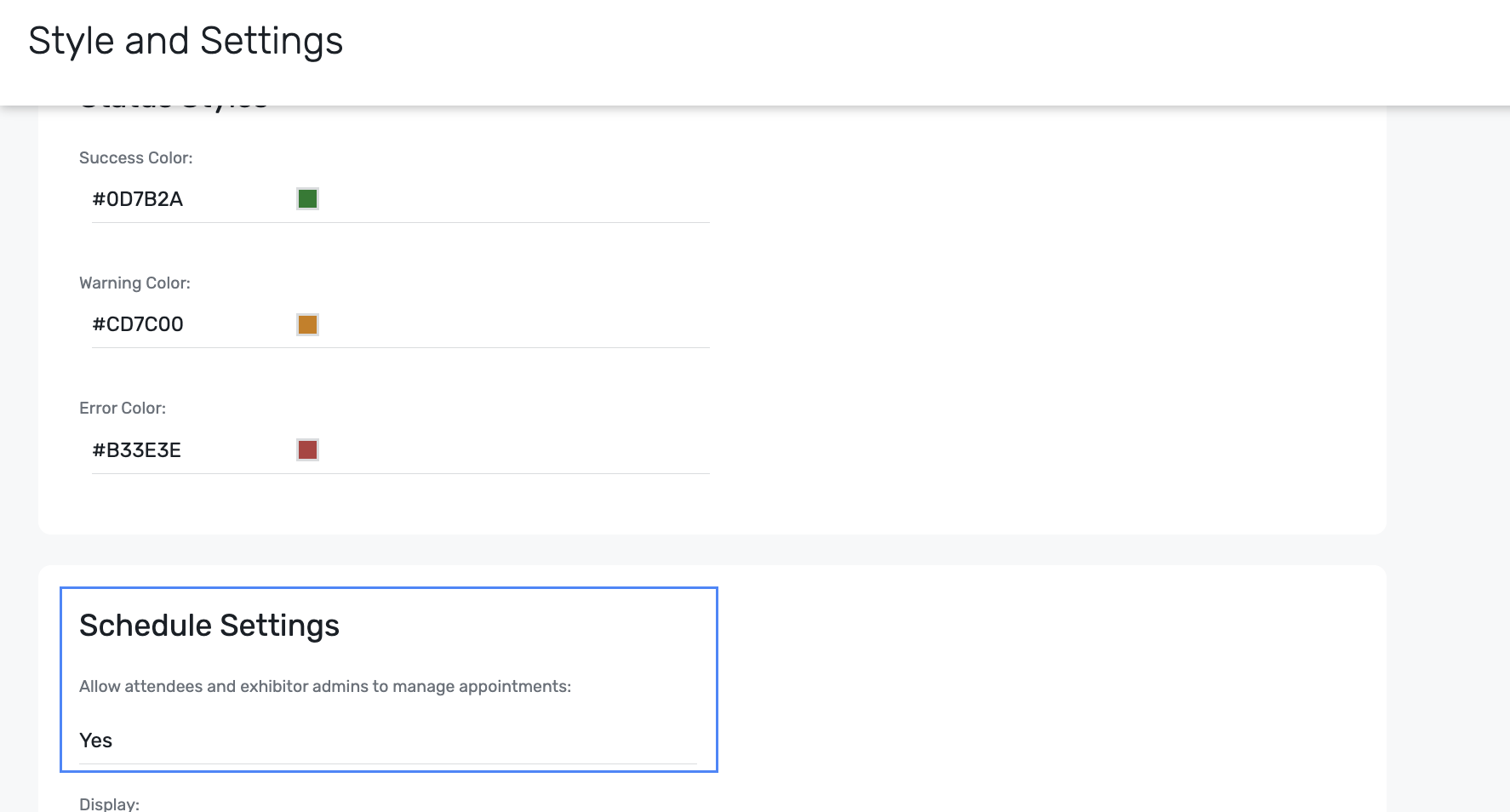
Task: Click the 'Style and Settings' page title
Action: pos(186,41)
